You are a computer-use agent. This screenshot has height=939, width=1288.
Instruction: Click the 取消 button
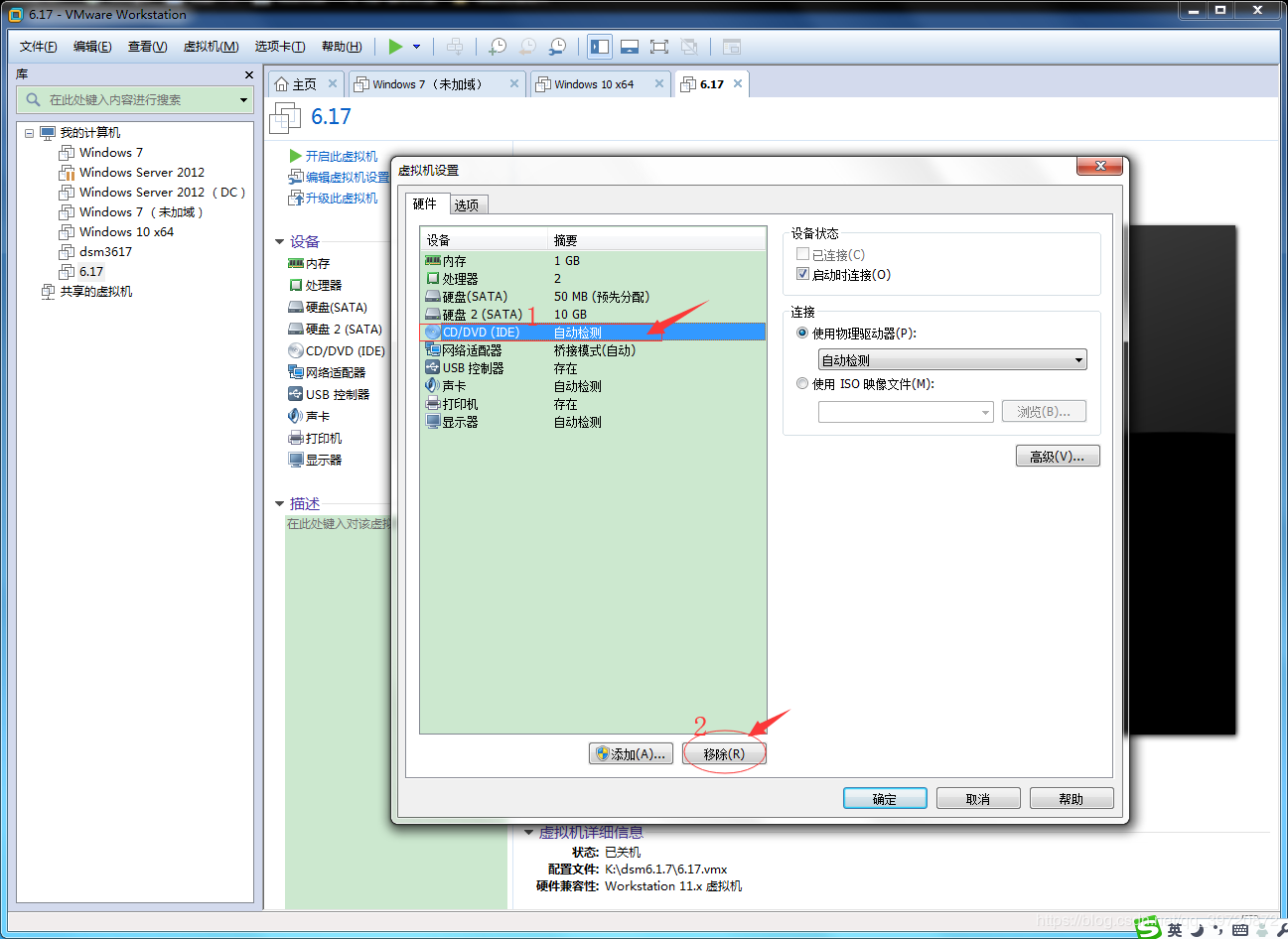tap(978, 798)
